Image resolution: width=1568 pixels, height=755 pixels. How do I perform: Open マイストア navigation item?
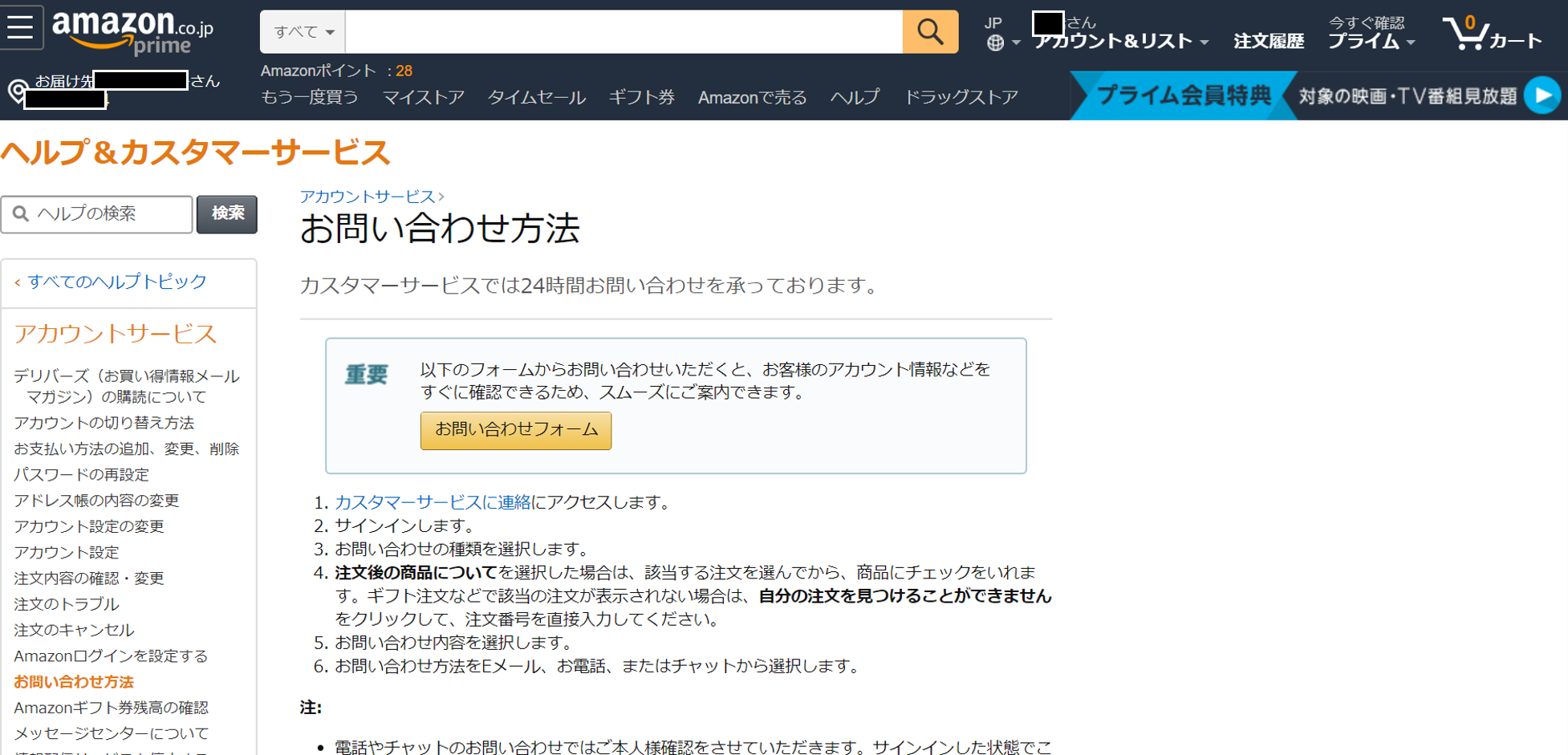point(424,97)
